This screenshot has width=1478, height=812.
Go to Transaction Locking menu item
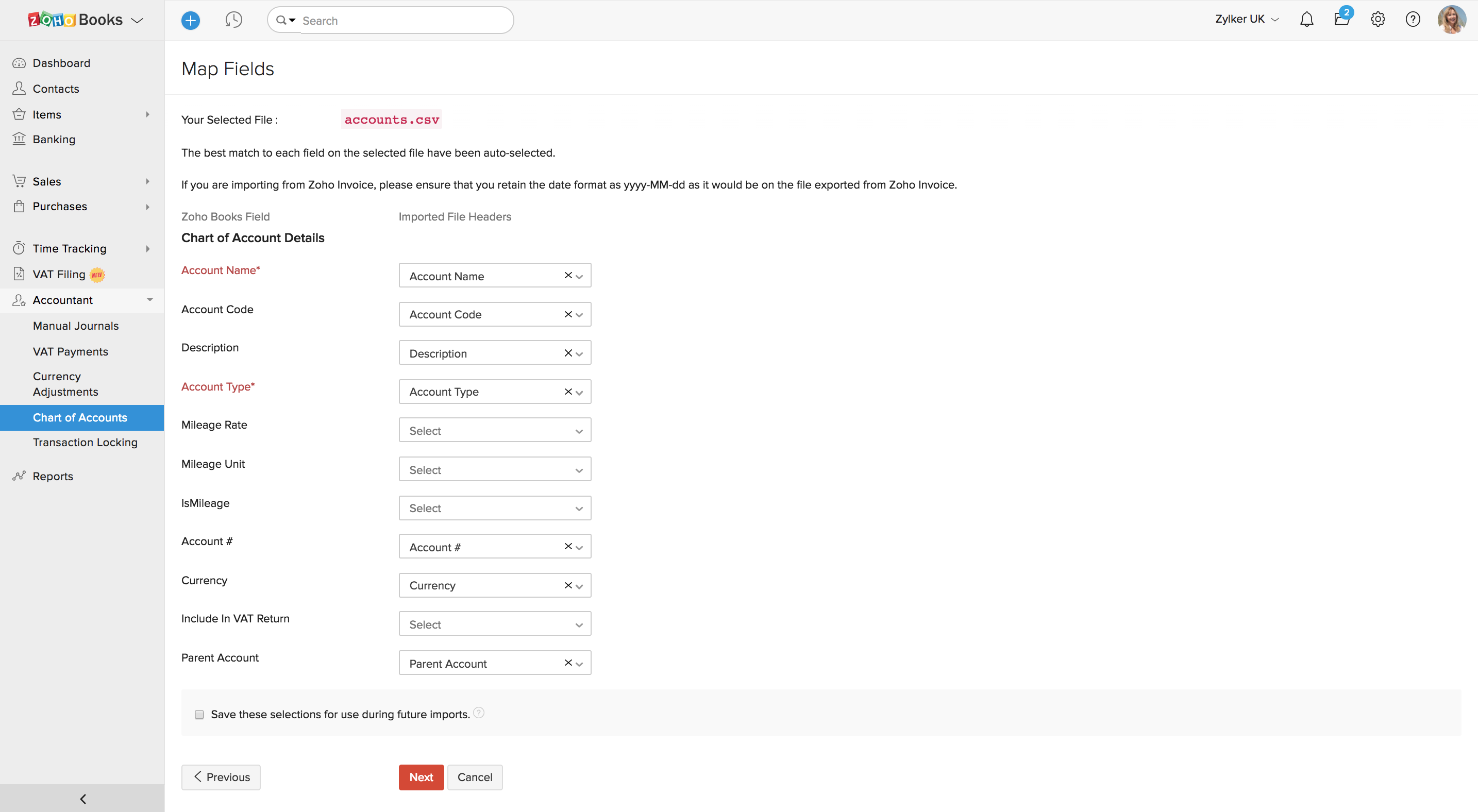[x=85, y=442]
